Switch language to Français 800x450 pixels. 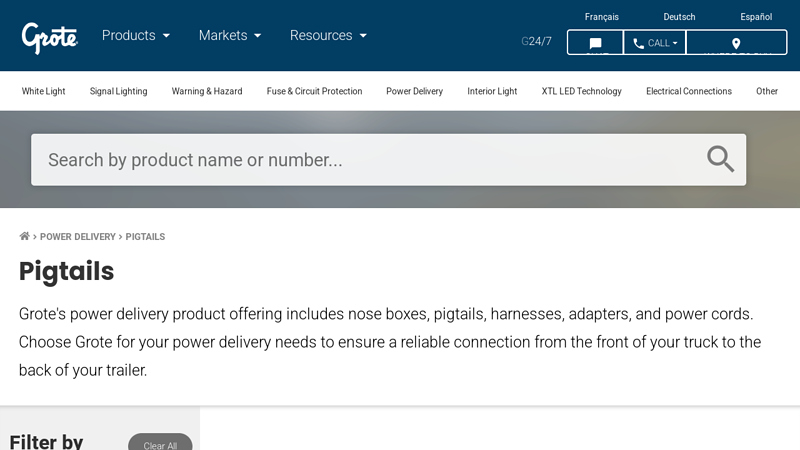tap(602, 17)
